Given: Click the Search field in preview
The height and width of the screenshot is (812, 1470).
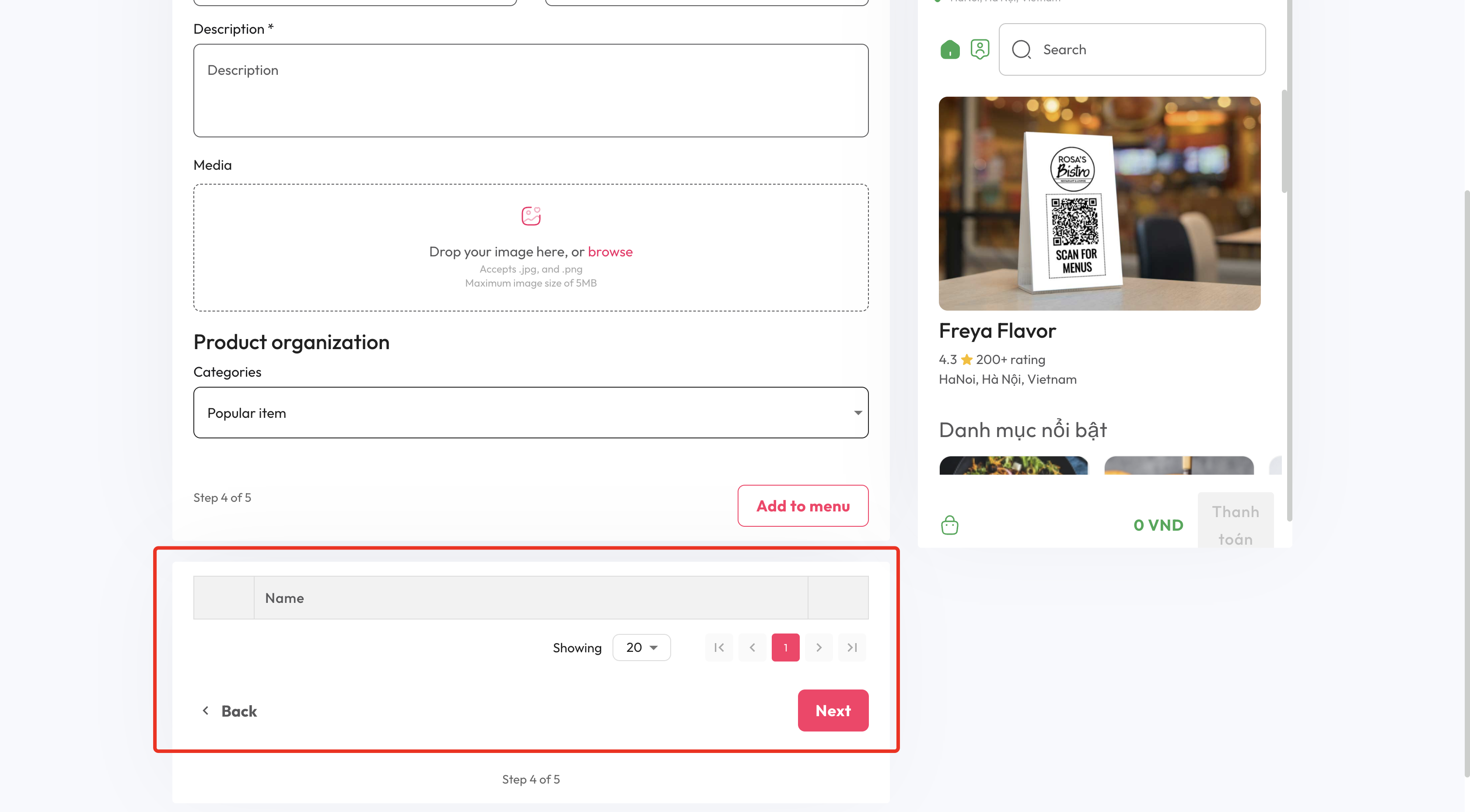Looking at the screenshot, I should 1132,49.
